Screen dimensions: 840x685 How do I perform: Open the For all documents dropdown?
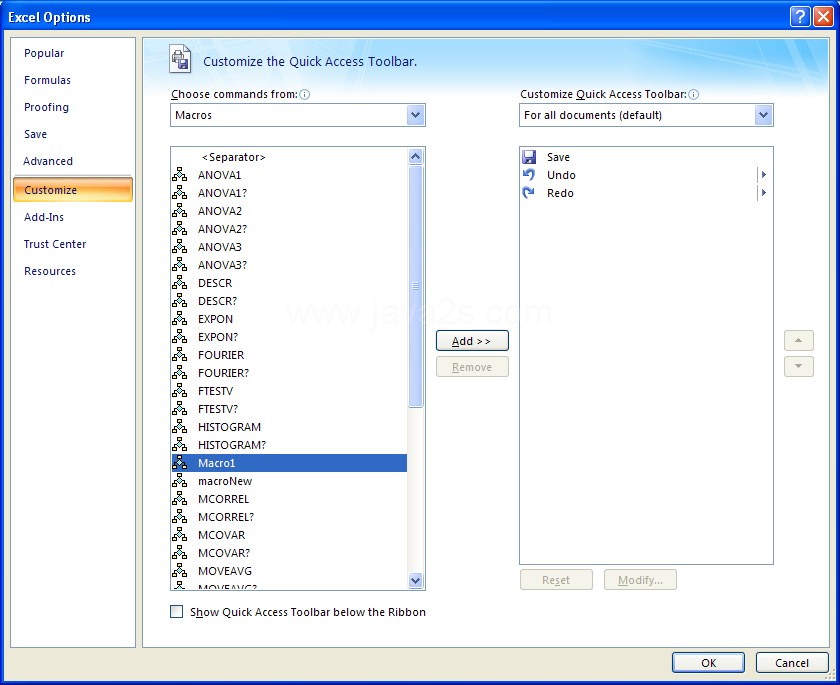click(763, 115)
